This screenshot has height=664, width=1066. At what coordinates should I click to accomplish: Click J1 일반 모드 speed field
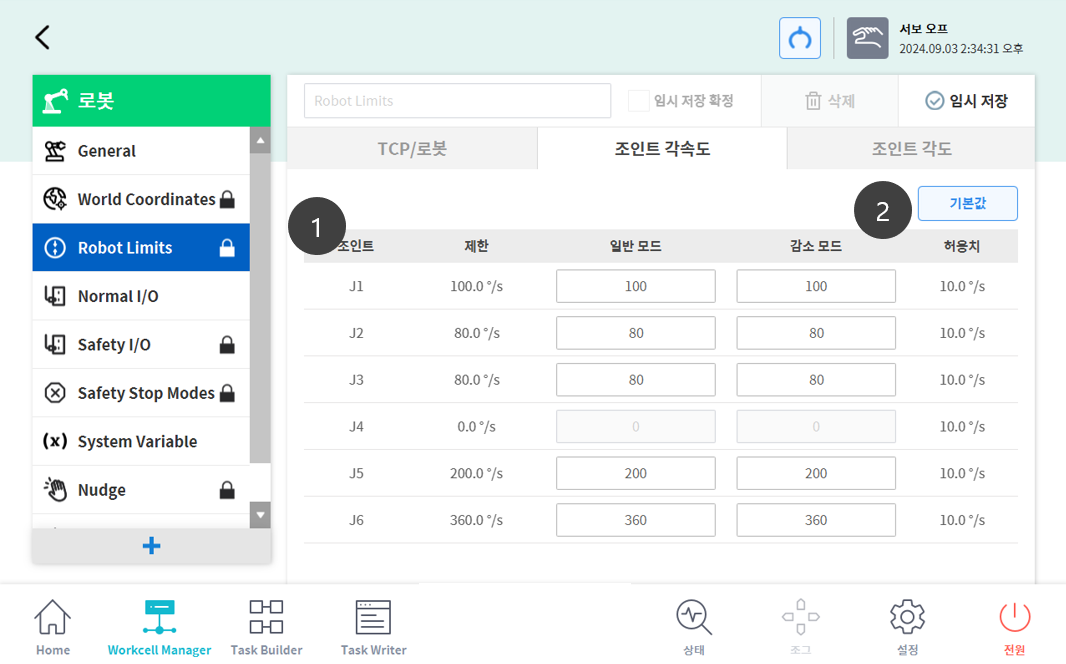coord(635,286)
